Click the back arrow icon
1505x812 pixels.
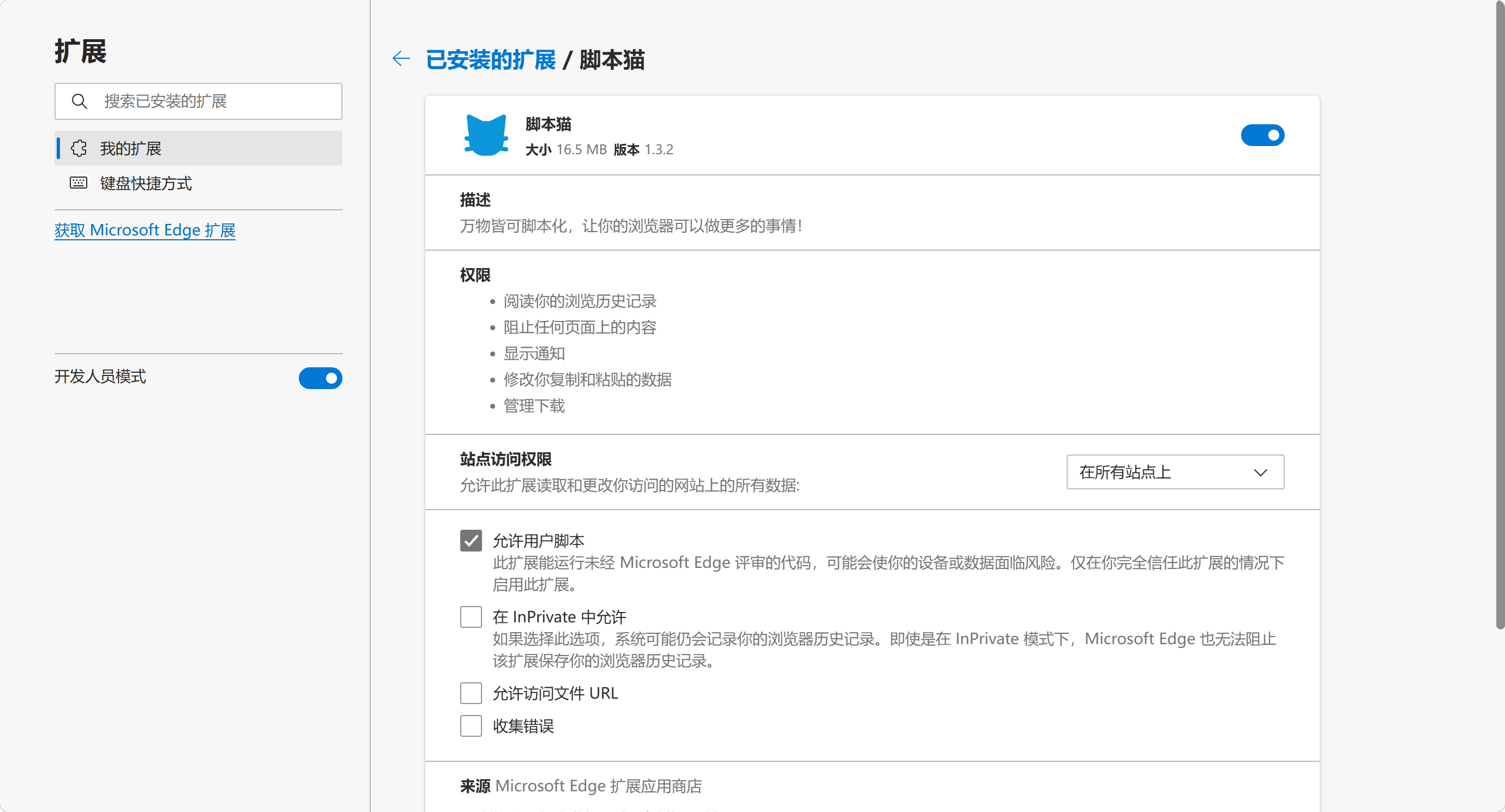401,58
